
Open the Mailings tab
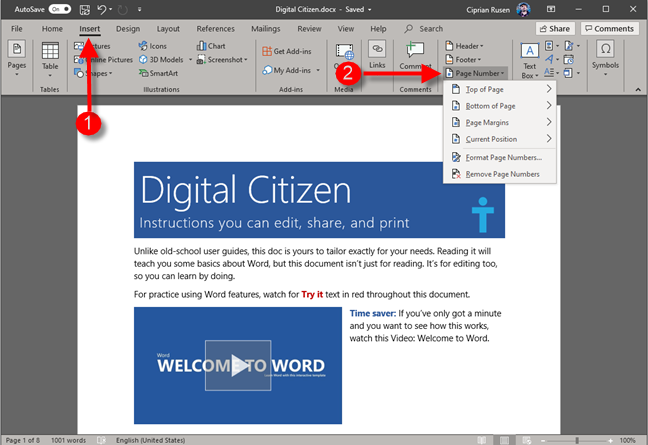point(266,29)
